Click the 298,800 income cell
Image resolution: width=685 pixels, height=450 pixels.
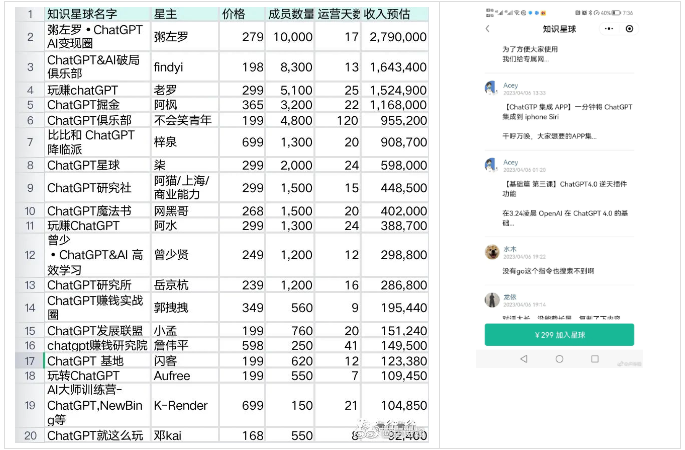tap(395, 255)
